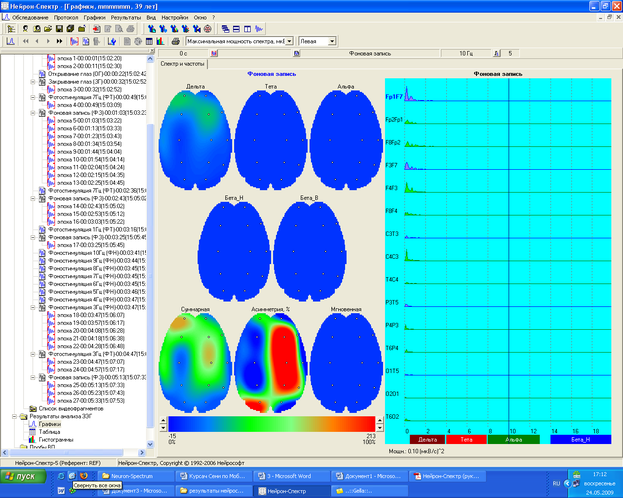Collapse the Результаты анализа ЭЭГ node
623x498 pixels.
(x=15, y=417)
